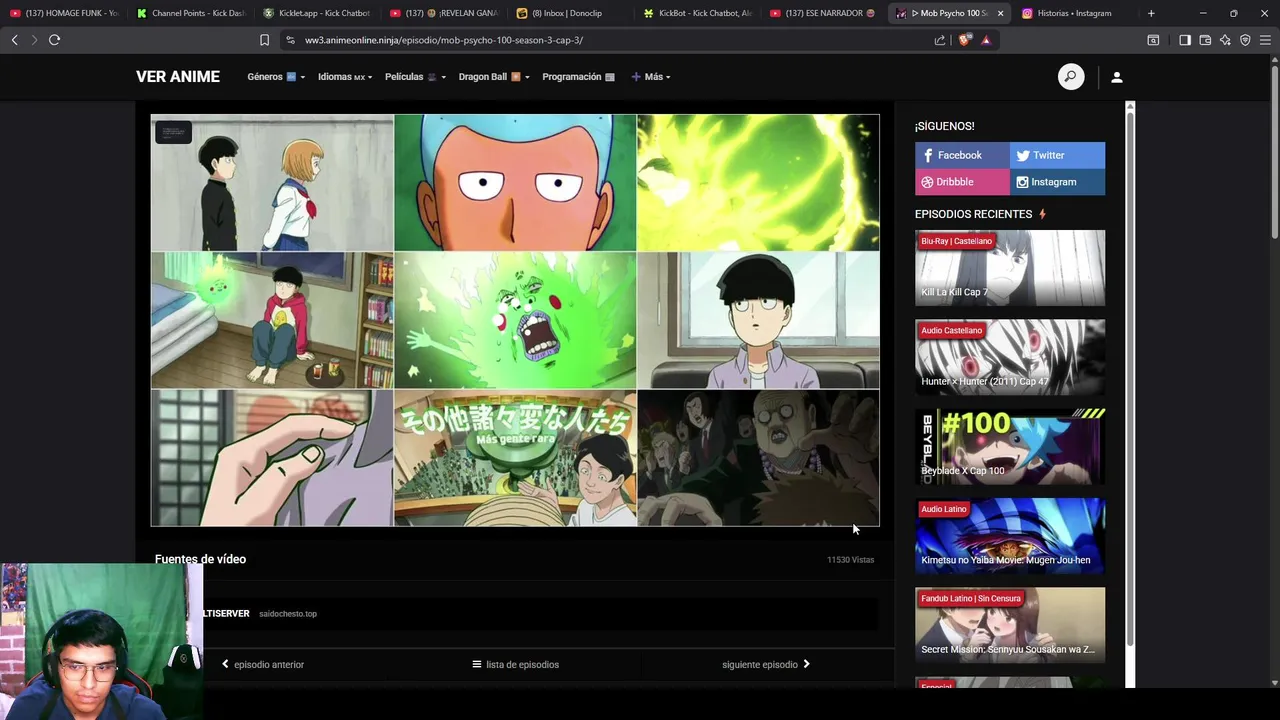Viewport: 1280px width, 720px height.
Task: Bookmark this page from the address bar
Action: (x=264, y=40)
